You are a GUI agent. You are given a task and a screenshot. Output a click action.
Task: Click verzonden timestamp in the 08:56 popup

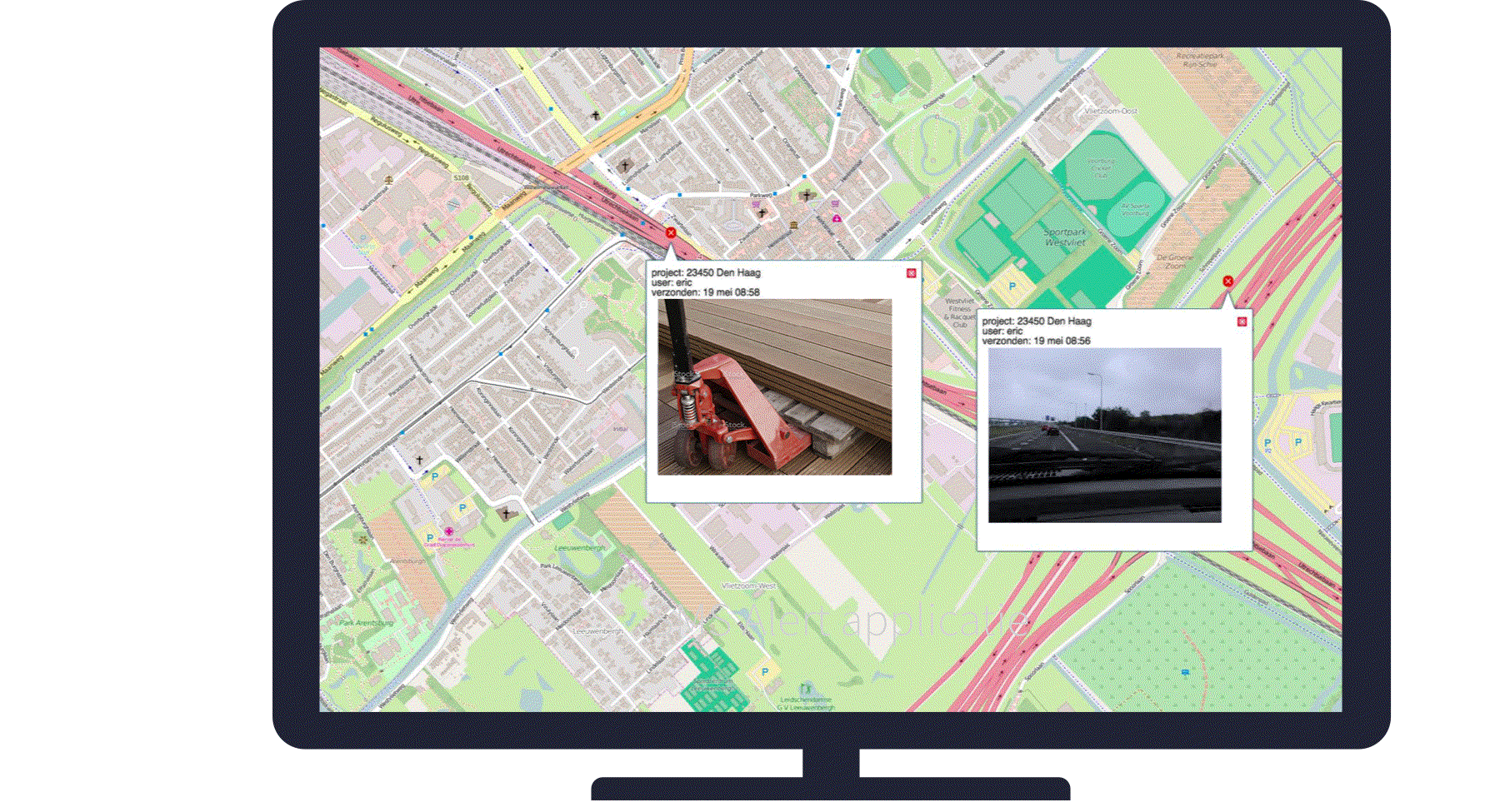[x=1036, y=341]
